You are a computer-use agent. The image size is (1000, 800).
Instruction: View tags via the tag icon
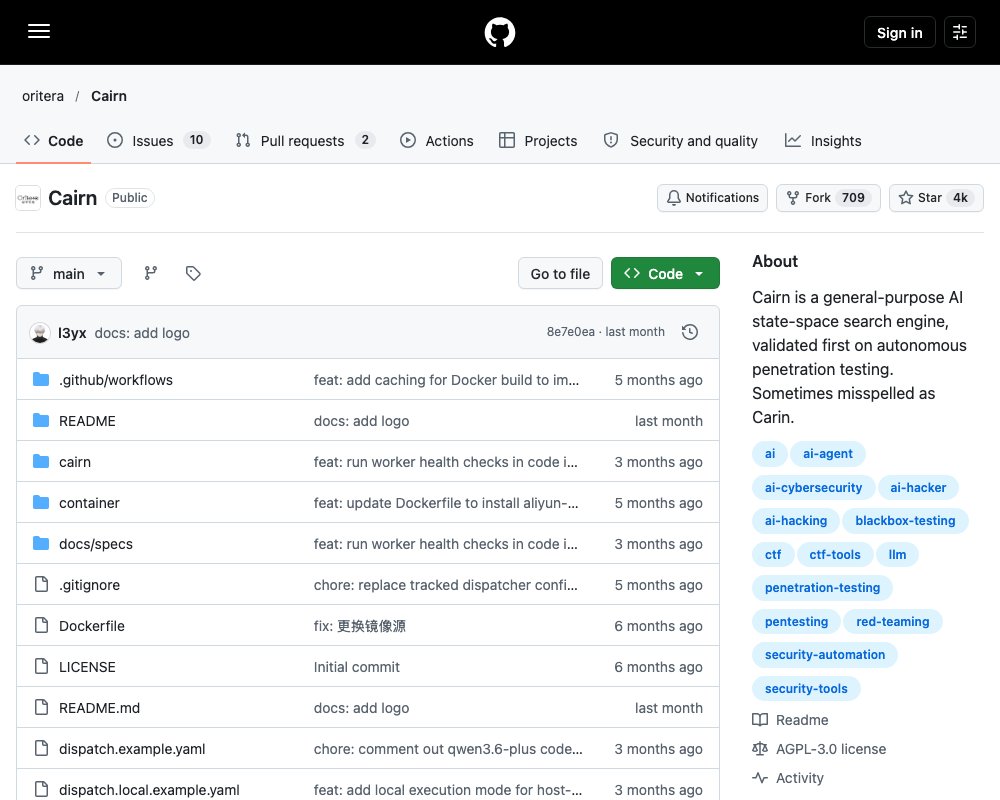(x=193, y=274)
